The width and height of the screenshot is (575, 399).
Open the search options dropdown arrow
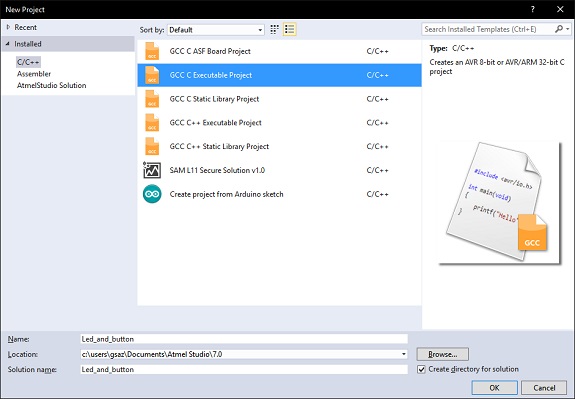(x=567, y=29)
